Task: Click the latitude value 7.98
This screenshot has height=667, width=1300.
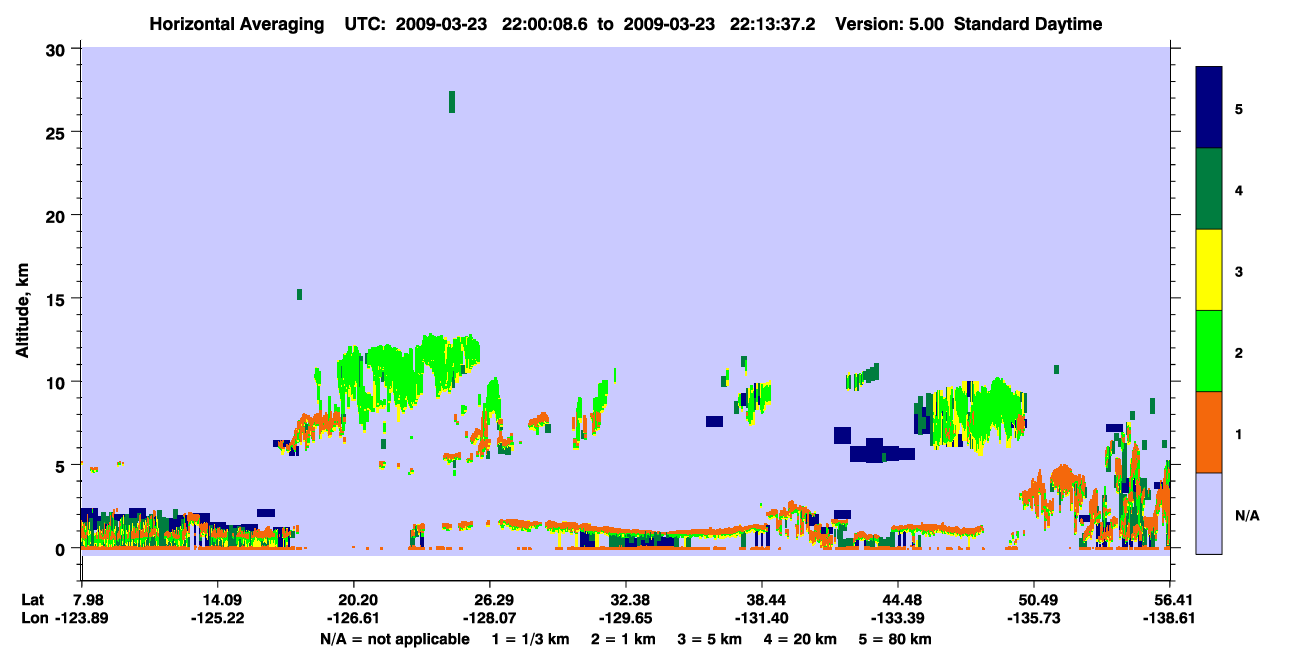Action: tap(81, 600)
